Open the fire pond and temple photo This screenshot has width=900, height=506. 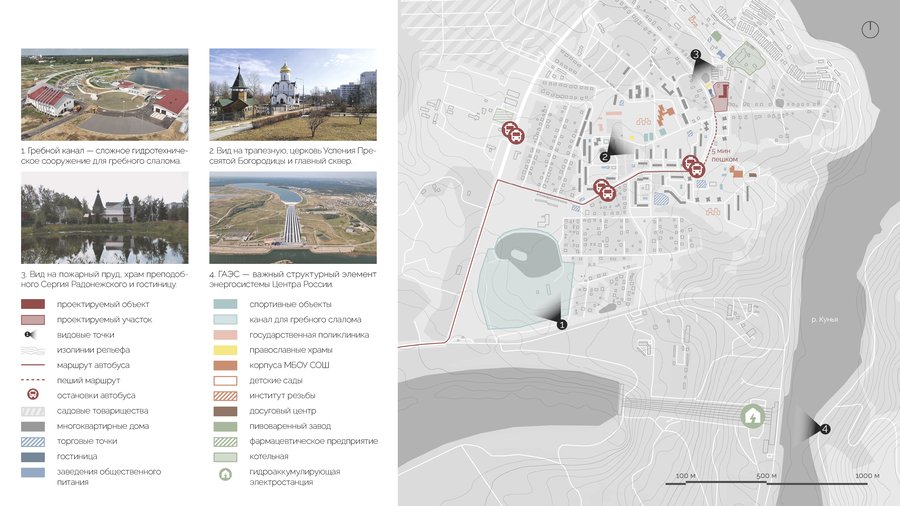click(x=104, y=217)
